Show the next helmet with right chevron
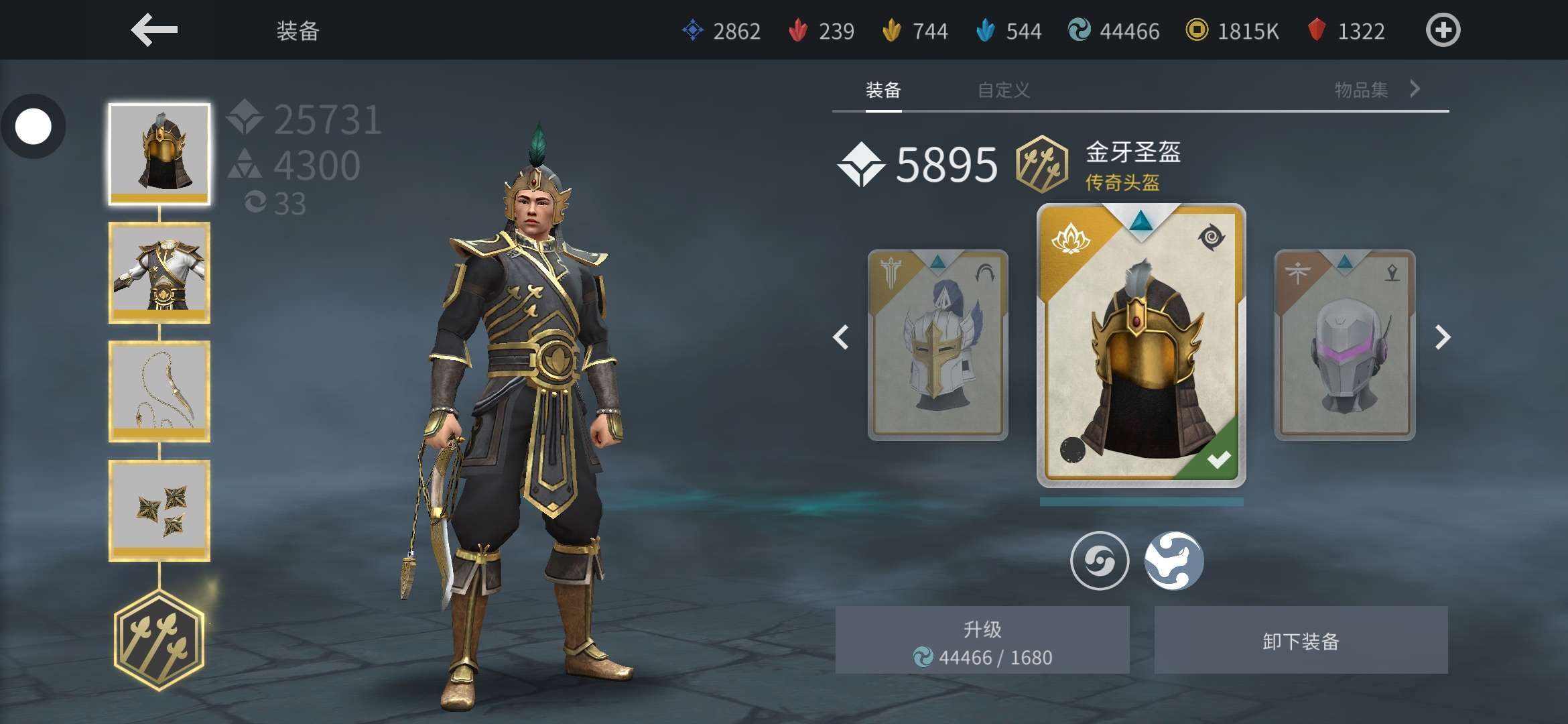The height and width of the screenshot is (724, 1568). point(1442,337)
